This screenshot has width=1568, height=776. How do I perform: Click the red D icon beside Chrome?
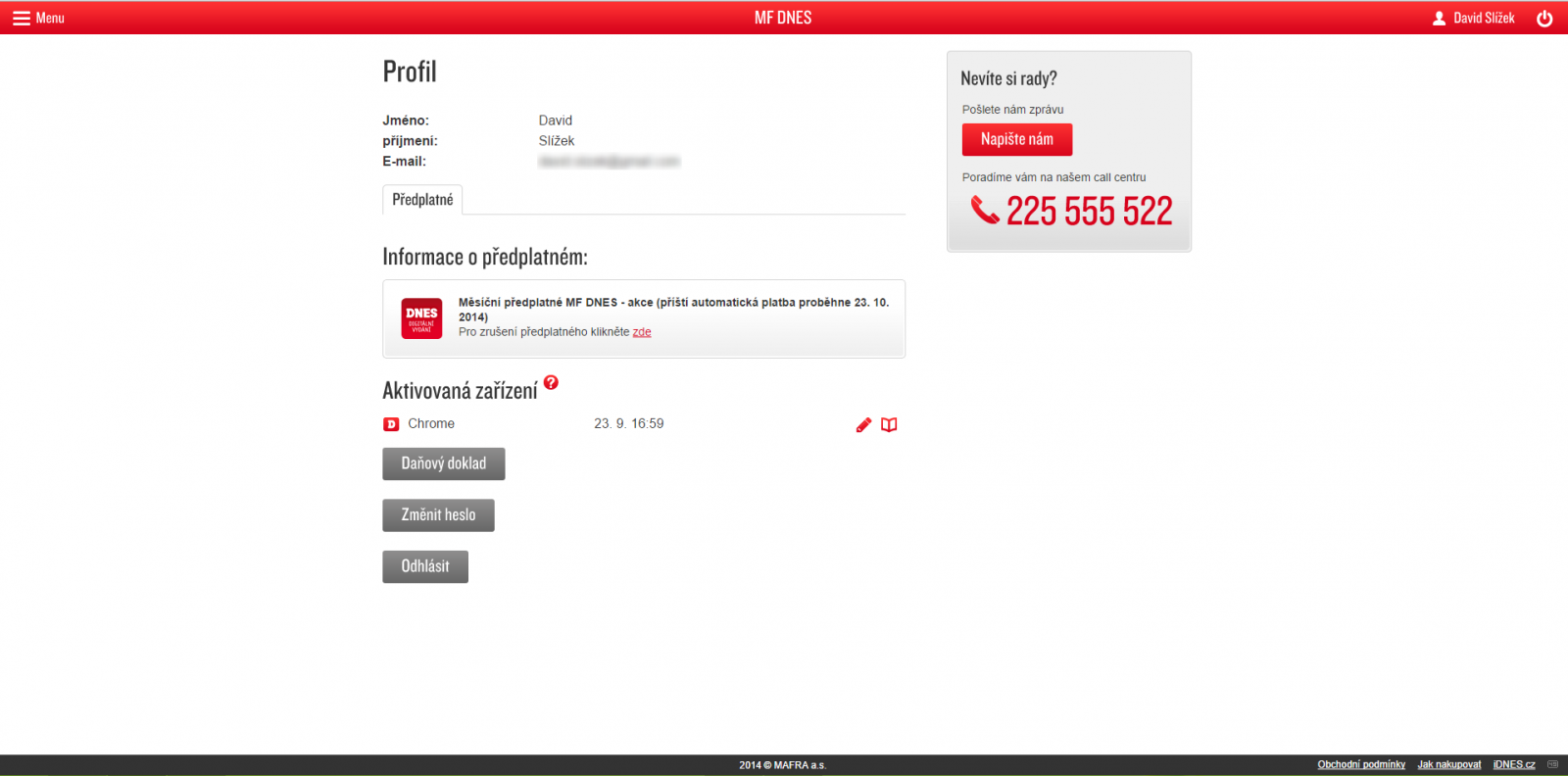tap(391, 424)
